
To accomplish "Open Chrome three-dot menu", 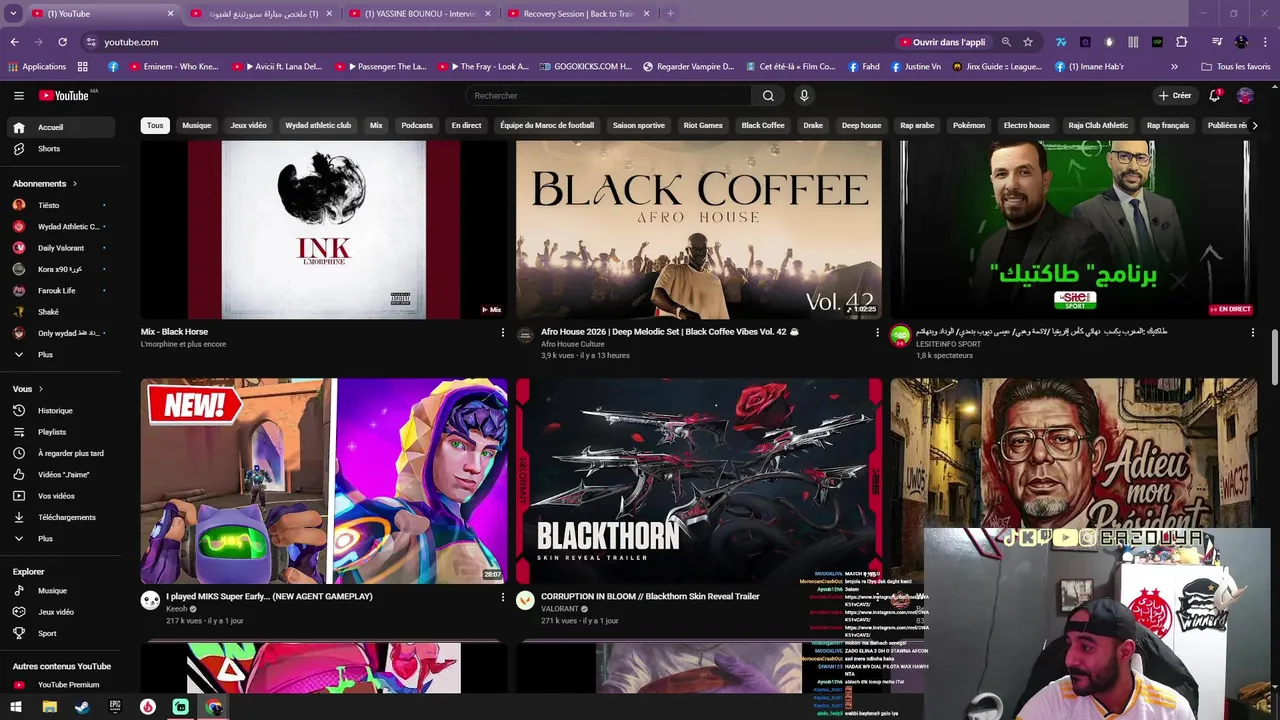I will pos(1264,42).
